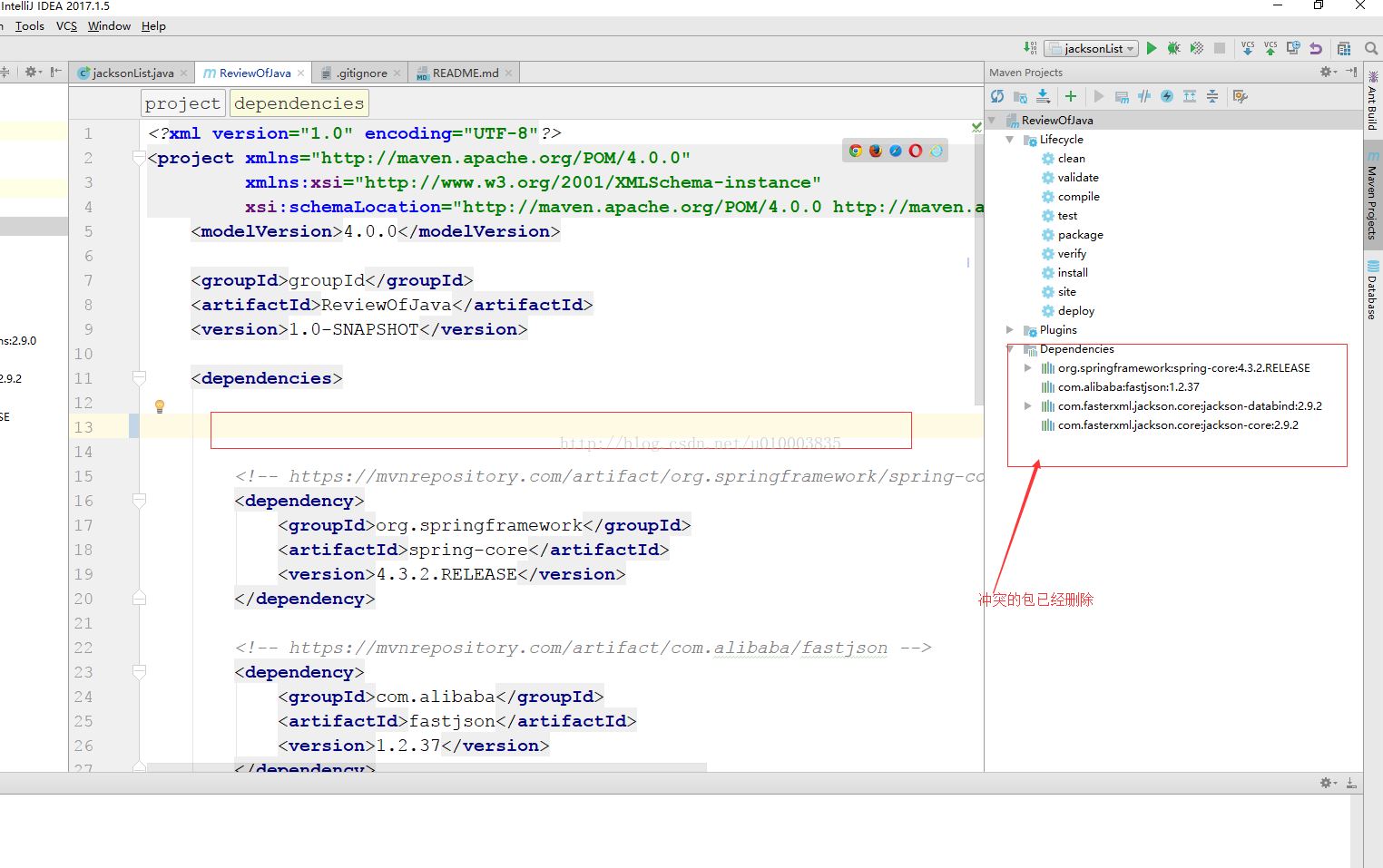Open the Database side tool window
Viewport: 1383px width, 868px height.
click(1372, 290)
